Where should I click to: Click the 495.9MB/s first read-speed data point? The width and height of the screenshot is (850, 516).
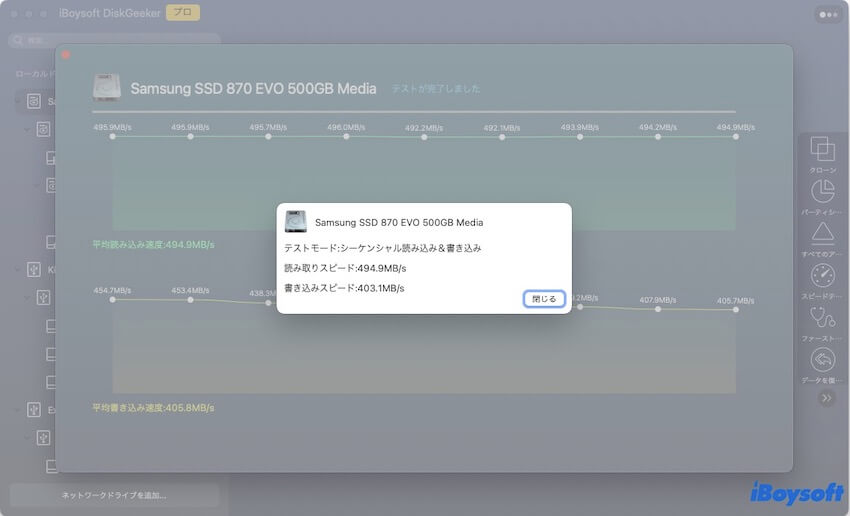coord(112,137)
